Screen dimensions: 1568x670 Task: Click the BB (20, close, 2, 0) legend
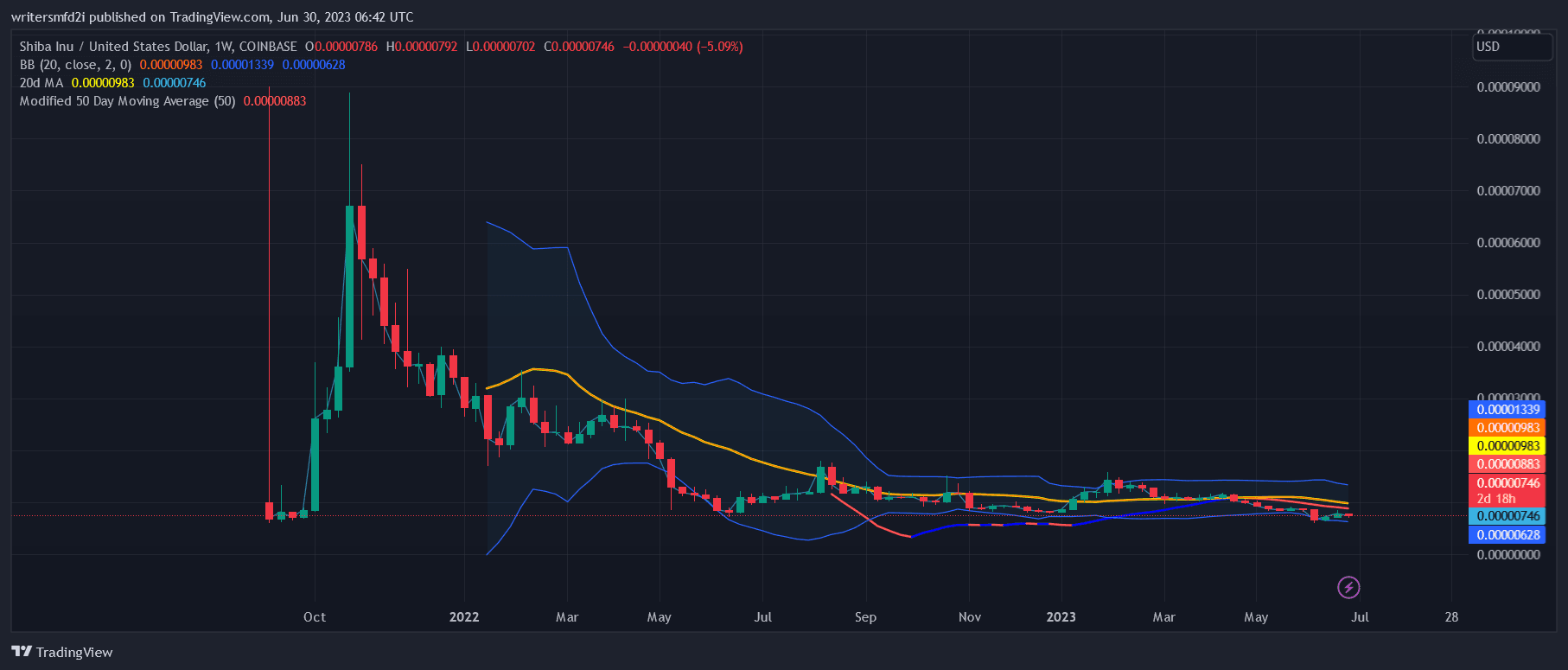pyautogui.click(x=75, y=65)
